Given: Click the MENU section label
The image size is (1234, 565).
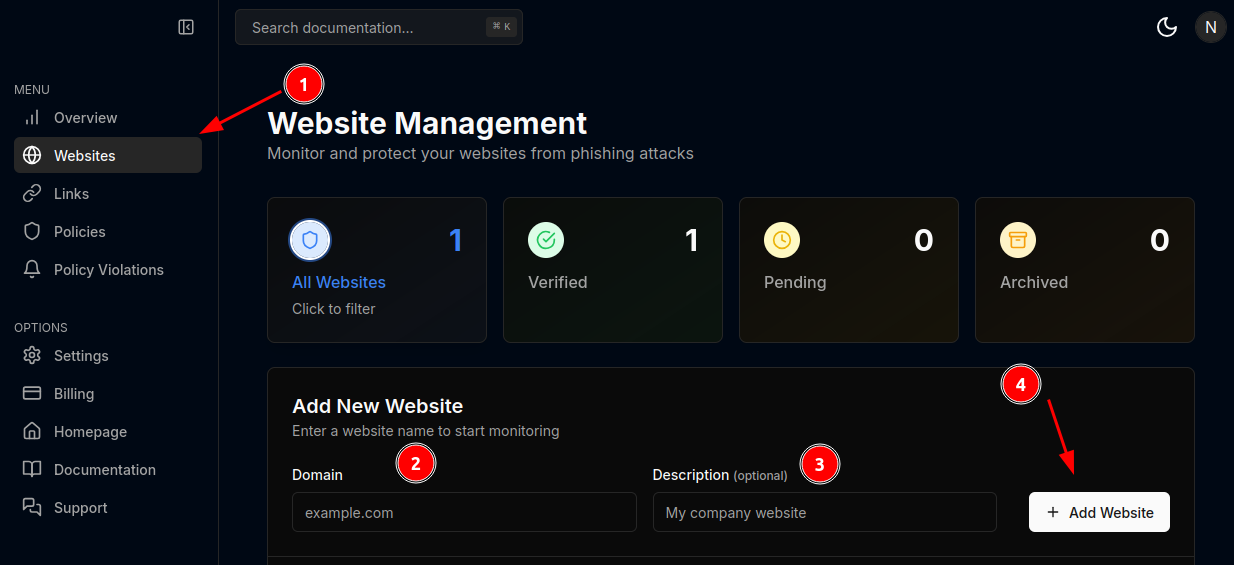Looking at the screenshot, I should click(x=32, y=90).
